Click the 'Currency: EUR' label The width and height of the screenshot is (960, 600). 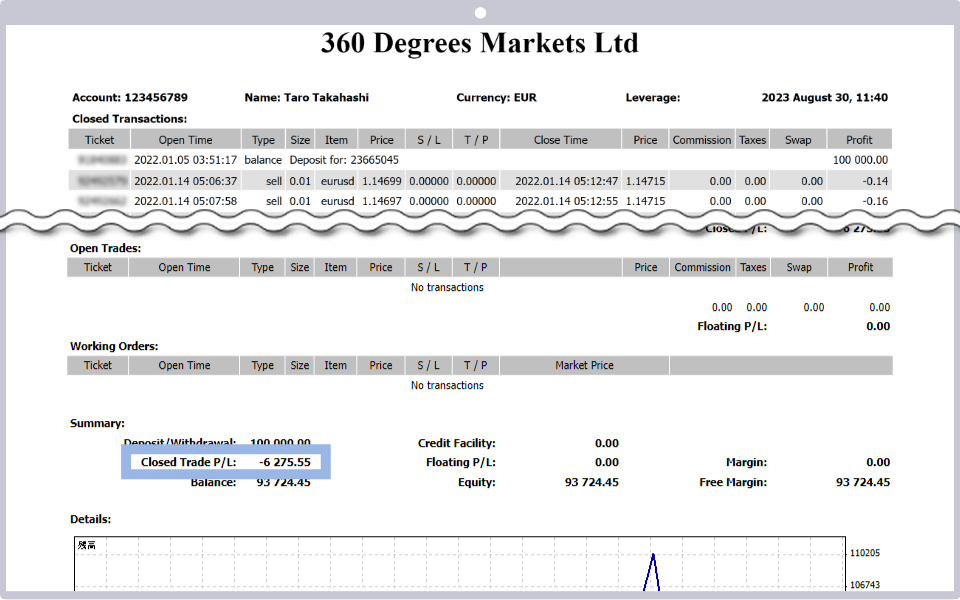click(x=497, y=97)
